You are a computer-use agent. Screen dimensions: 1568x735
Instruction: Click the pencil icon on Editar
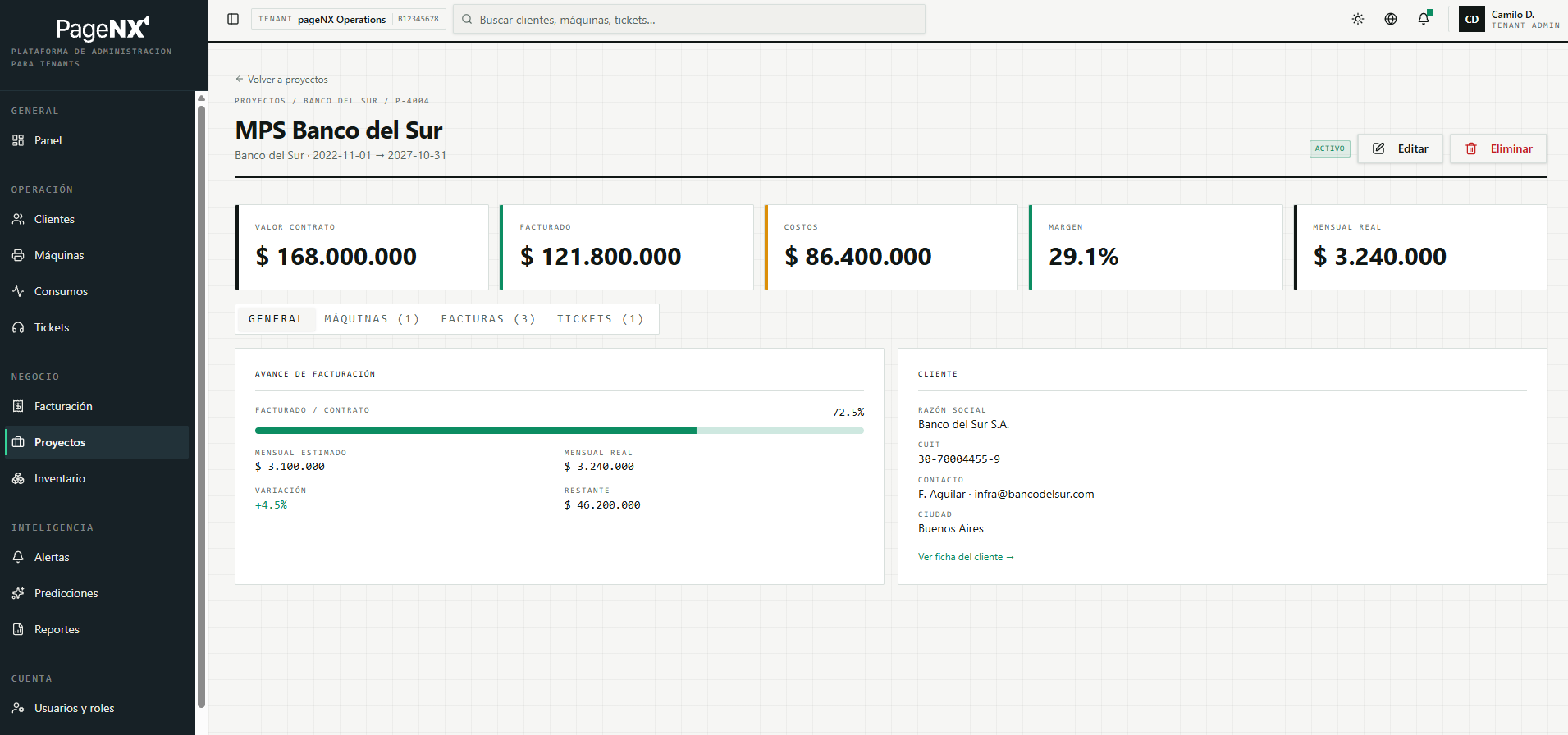pos(1378,148)
